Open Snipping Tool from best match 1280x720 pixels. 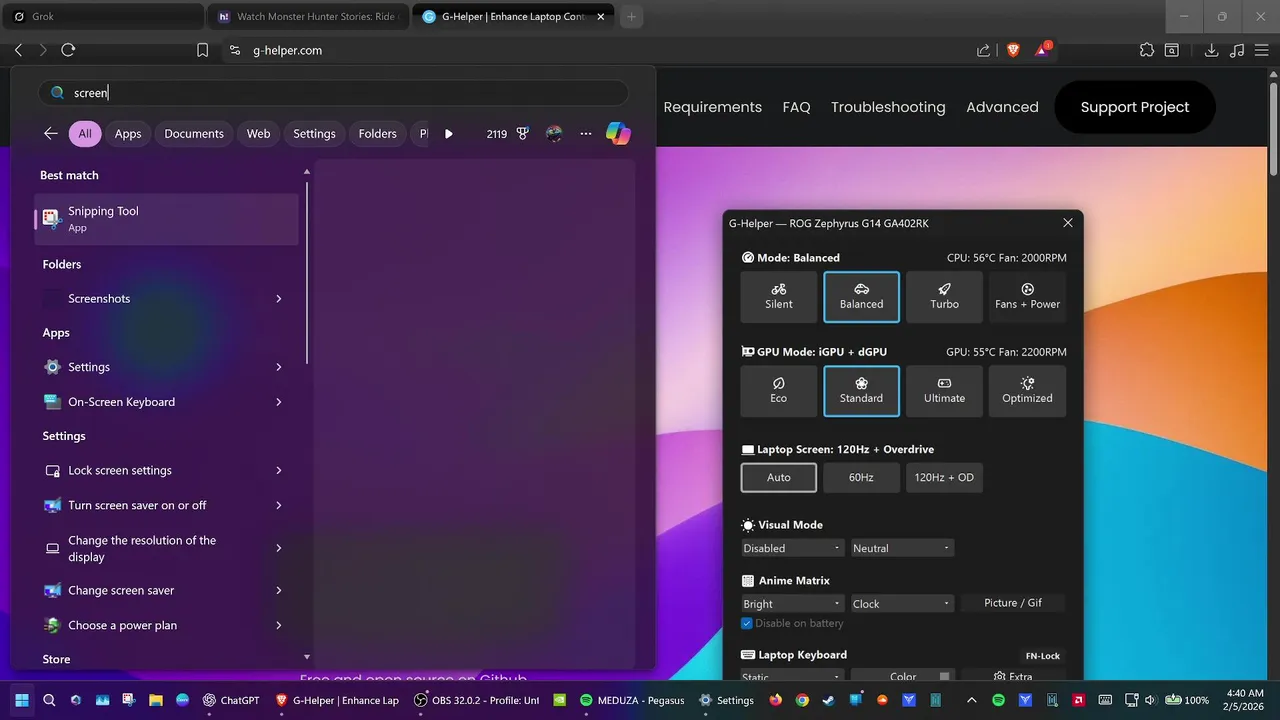point(167,219)
